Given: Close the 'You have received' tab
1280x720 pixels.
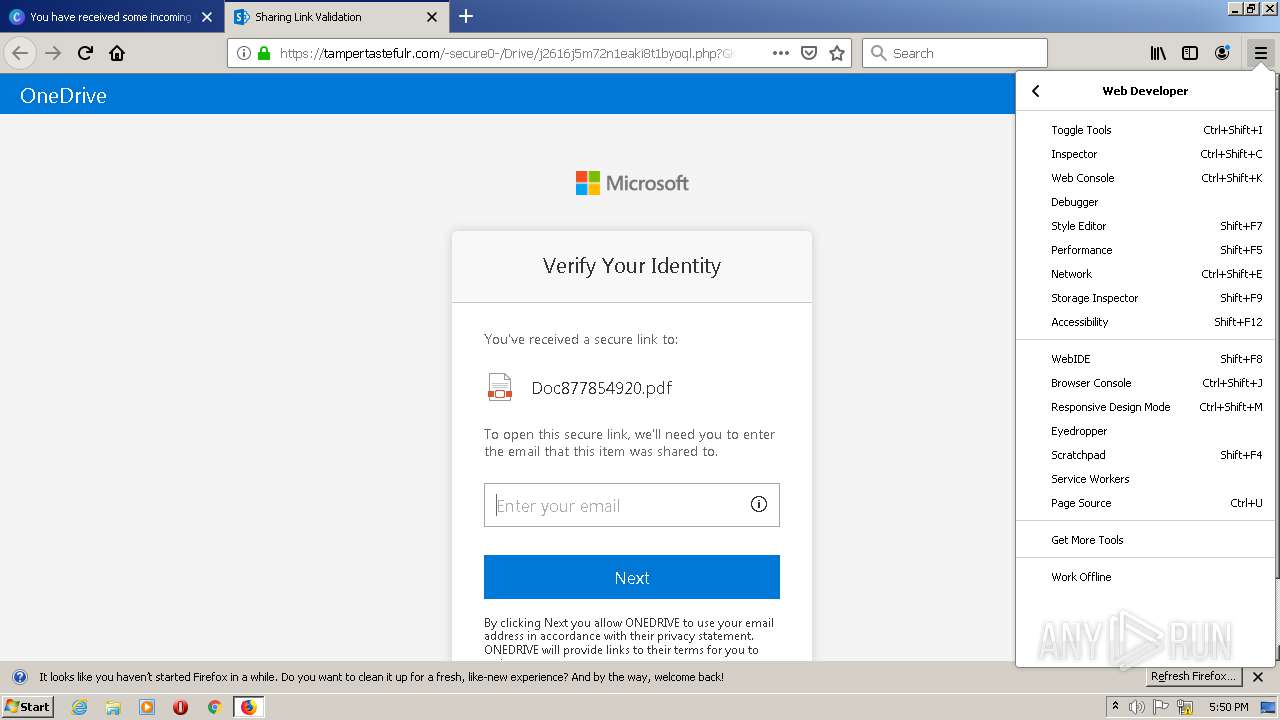Looking at the screenshot, I should coord(207,17).
